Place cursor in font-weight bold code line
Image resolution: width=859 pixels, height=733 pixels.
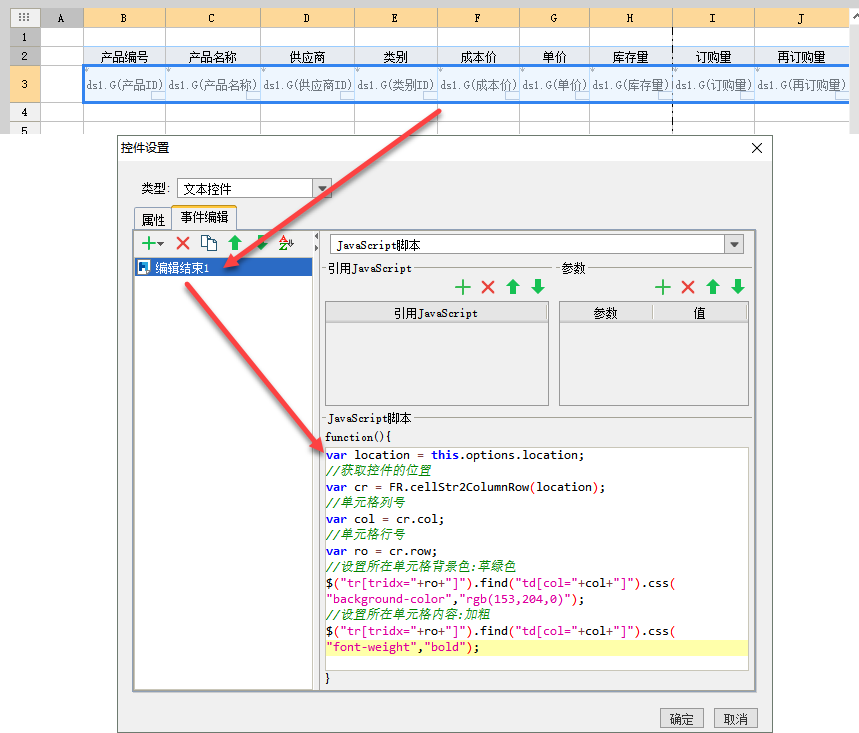pos(537,647)
